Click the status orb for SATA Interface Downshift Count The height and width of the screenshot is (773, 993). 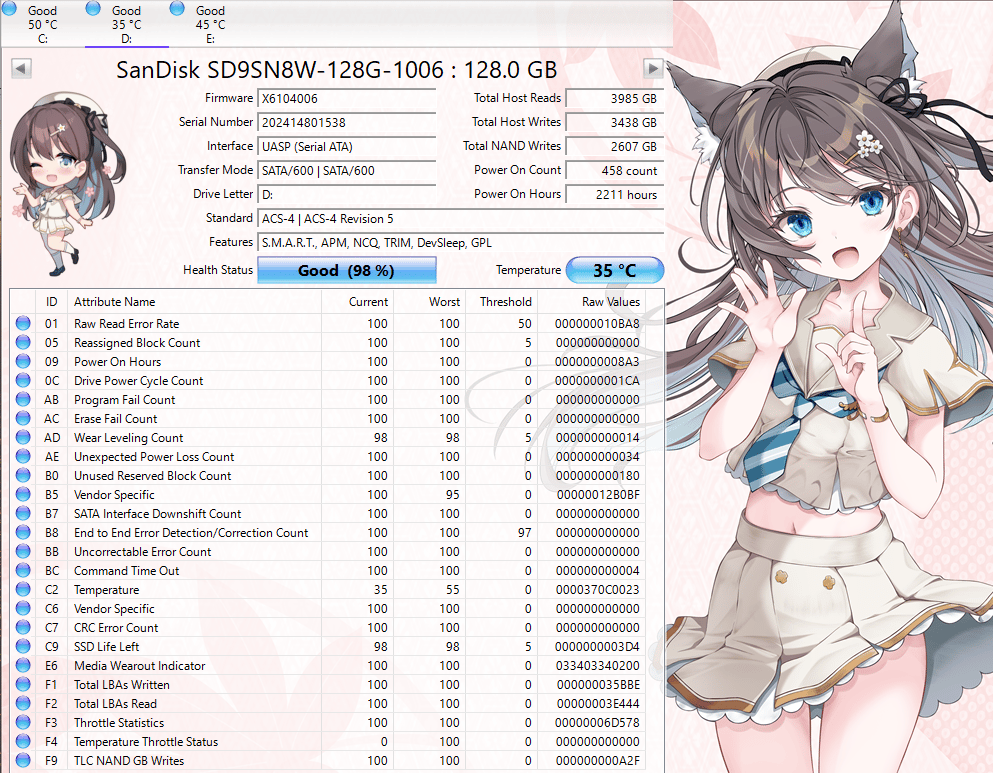pyautogui.click(x=23, y=513)
